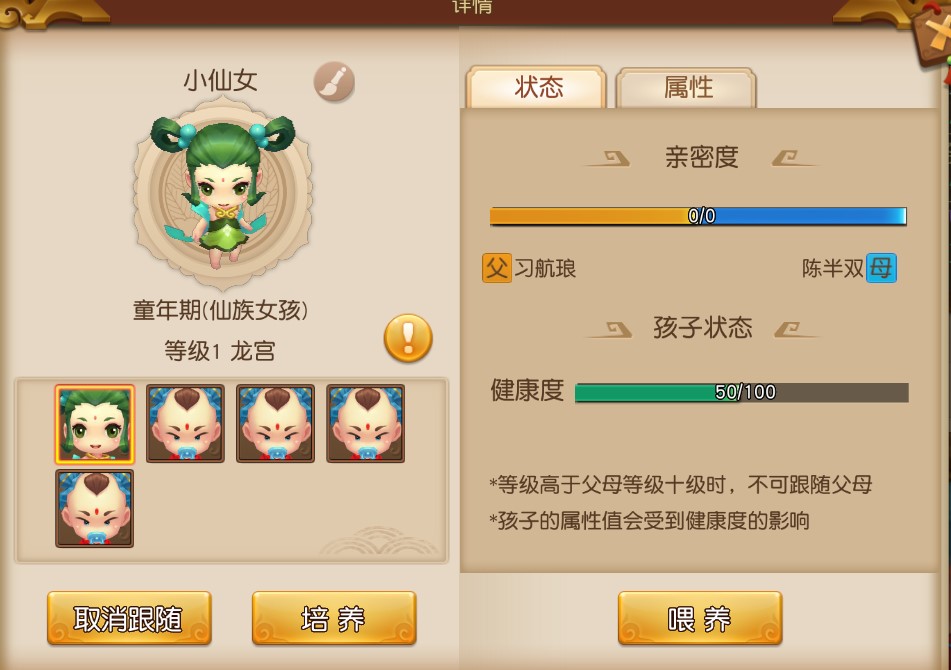Click the large fairy character avatar medallion
The image size is (951, 670).
coord(223,192)
